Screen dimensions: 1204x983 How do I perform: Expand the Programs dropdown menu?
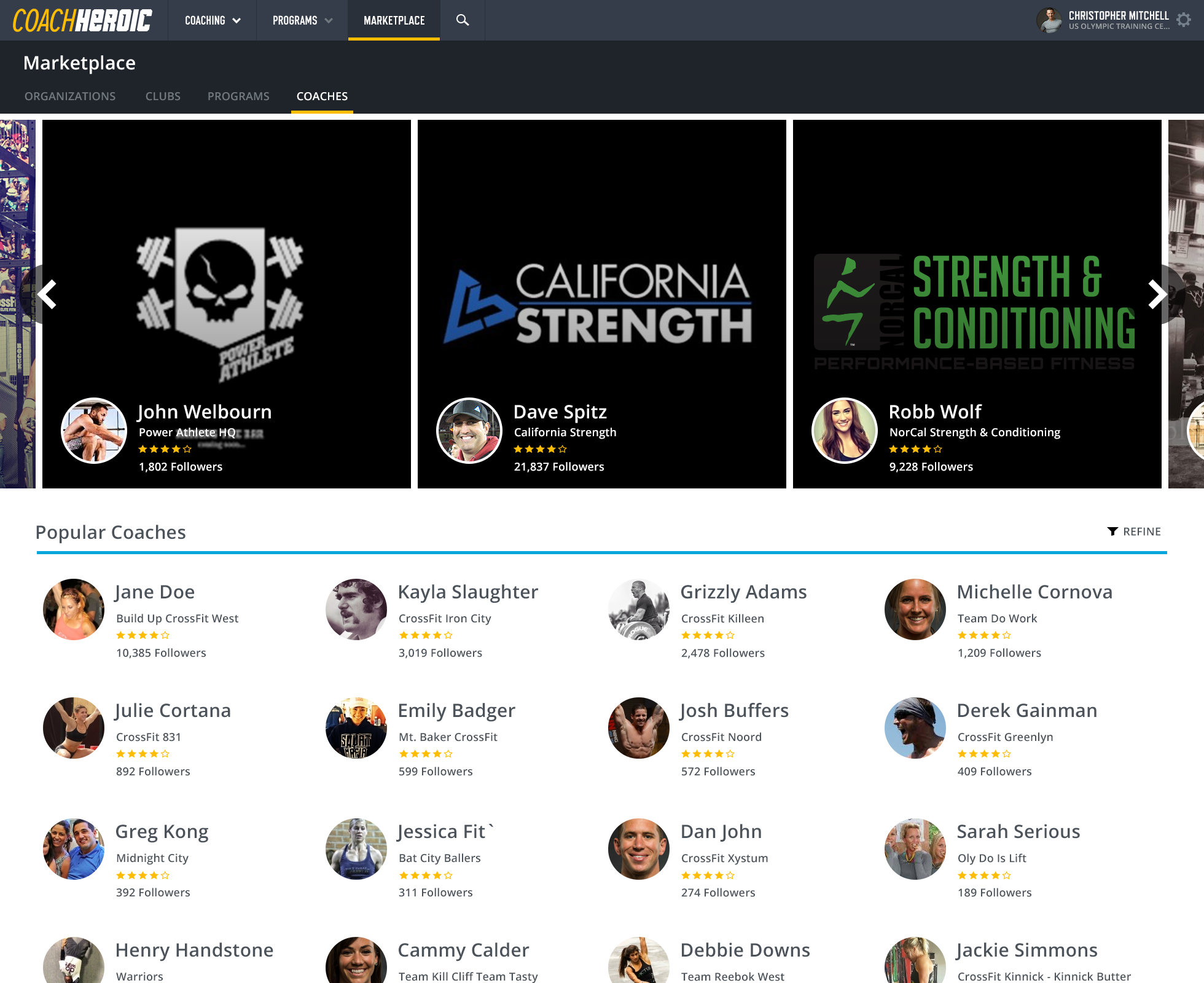302,20
